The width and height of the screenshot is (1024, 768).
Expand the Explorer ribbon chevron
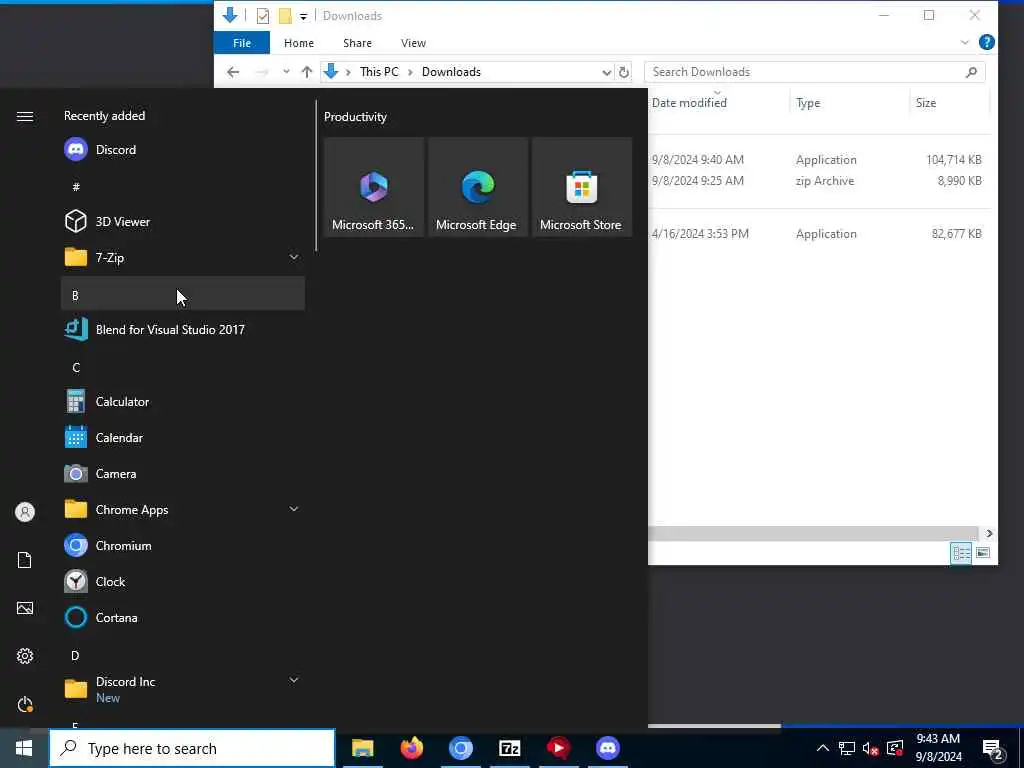(x=965, y=43)
